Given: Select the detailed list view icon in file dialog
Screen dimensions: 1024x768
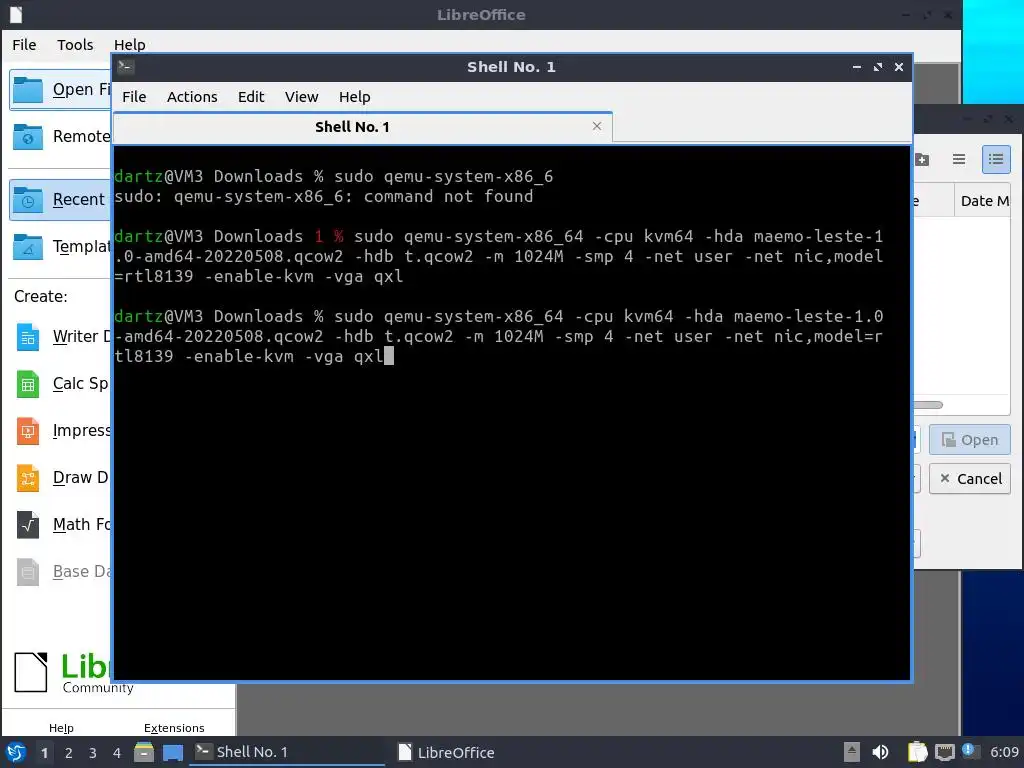Looking at the screenshot, I should tap(996, 159).
